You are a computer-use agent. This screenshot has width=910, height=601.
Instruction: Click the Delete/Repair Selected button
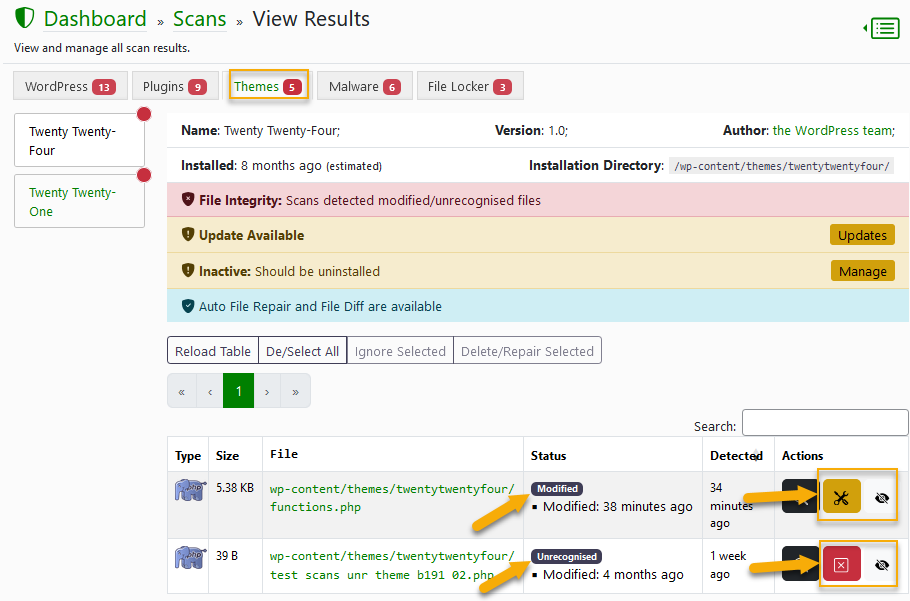527,351
